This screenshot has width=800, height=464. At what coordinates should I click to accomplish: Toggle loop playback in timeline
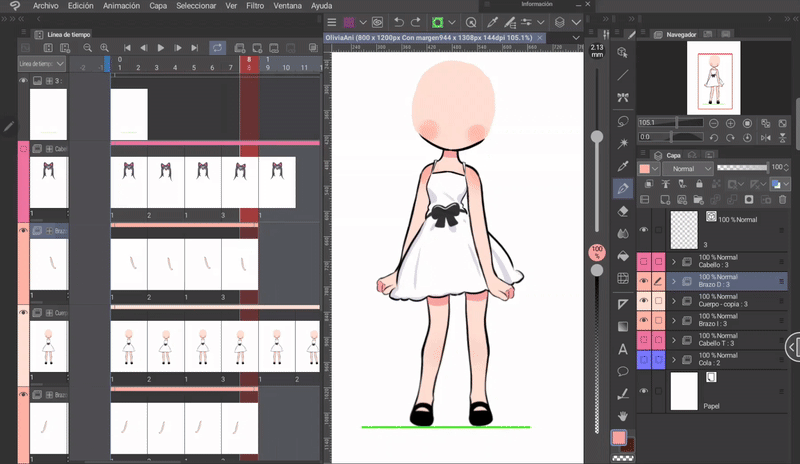click(217, 47)
